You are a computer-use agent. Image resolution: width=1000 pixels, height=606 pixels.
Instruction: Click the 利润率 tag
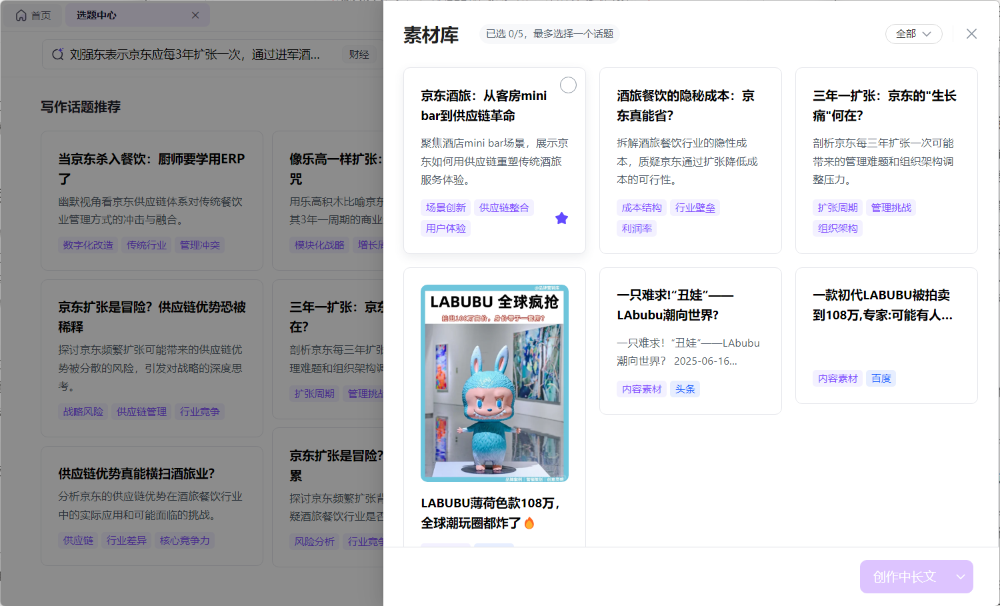[x=636, y=228]
